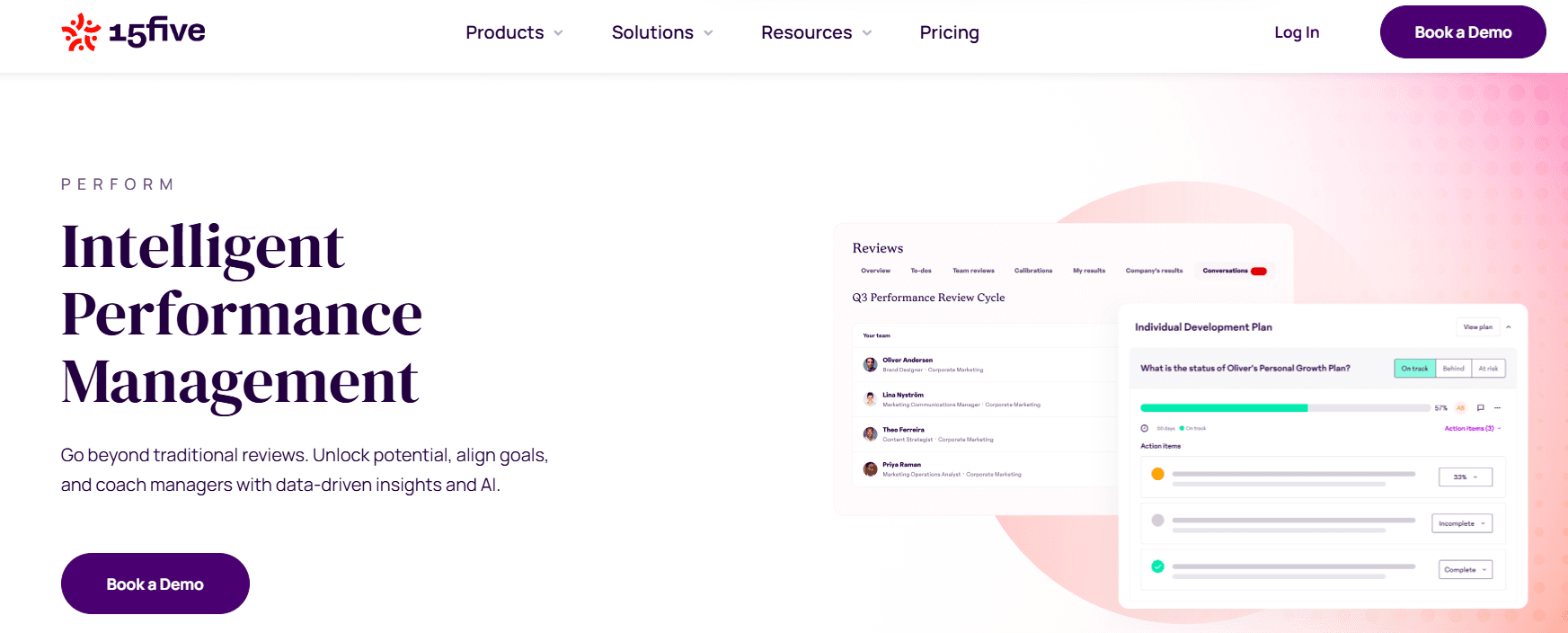Viewport: 1568px width, 633px height.
Task: Click Priya Raman's profile avatar
Action: point(870,469)
